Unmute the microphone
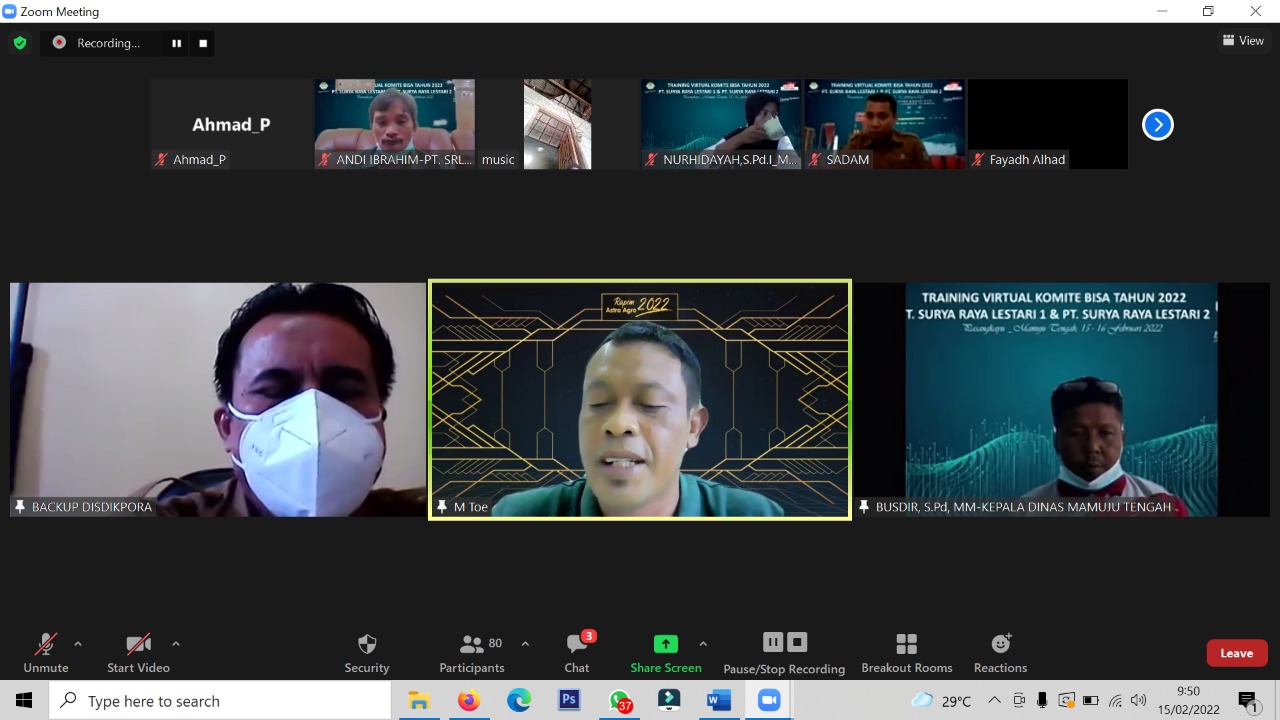 [46, 652]
